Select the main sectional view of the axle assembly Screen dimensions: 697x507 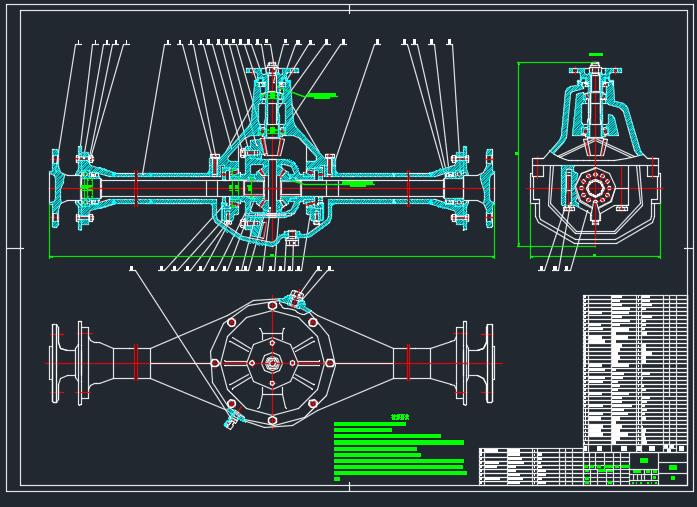pos(272,156)
